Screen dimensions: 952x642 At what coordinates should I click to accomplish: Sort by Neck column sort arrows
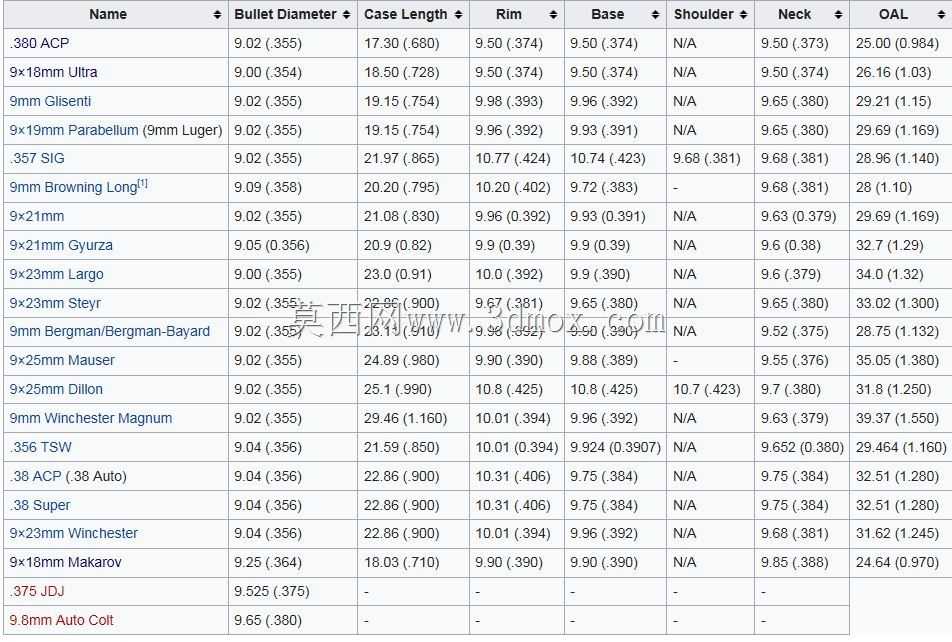838,15
